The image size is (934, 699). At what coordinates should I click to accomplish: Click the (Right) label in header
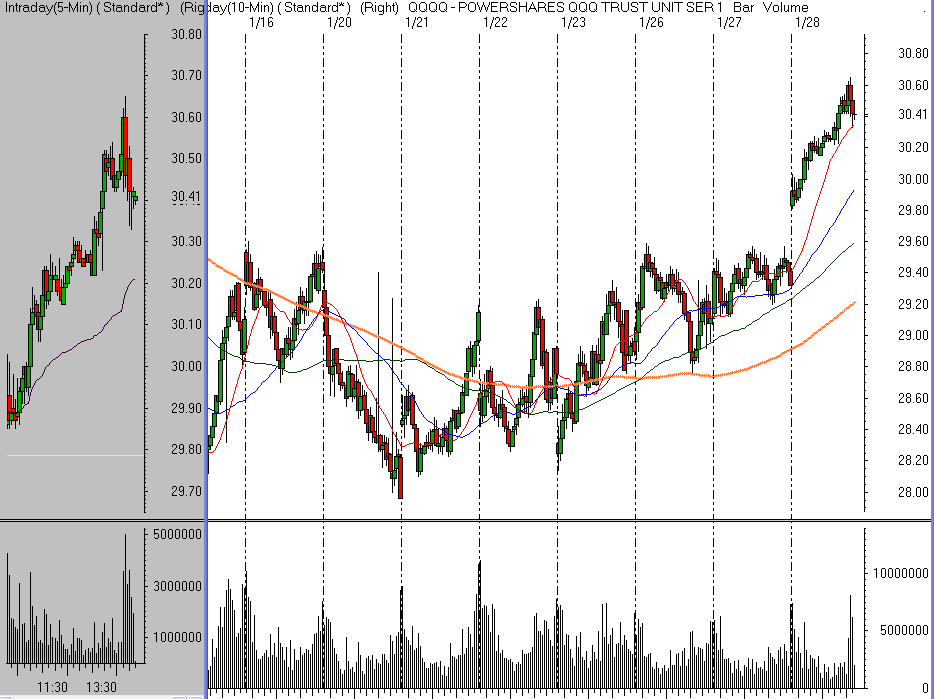tap(379, 8)
